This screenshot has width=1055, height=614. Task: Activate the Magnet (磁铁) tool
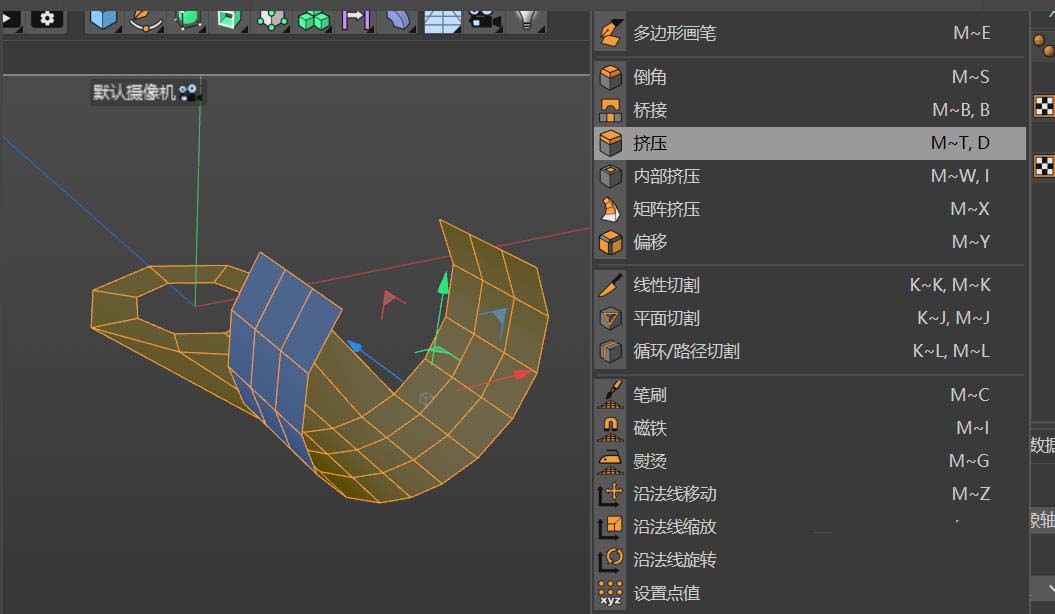tap(650, 428)
